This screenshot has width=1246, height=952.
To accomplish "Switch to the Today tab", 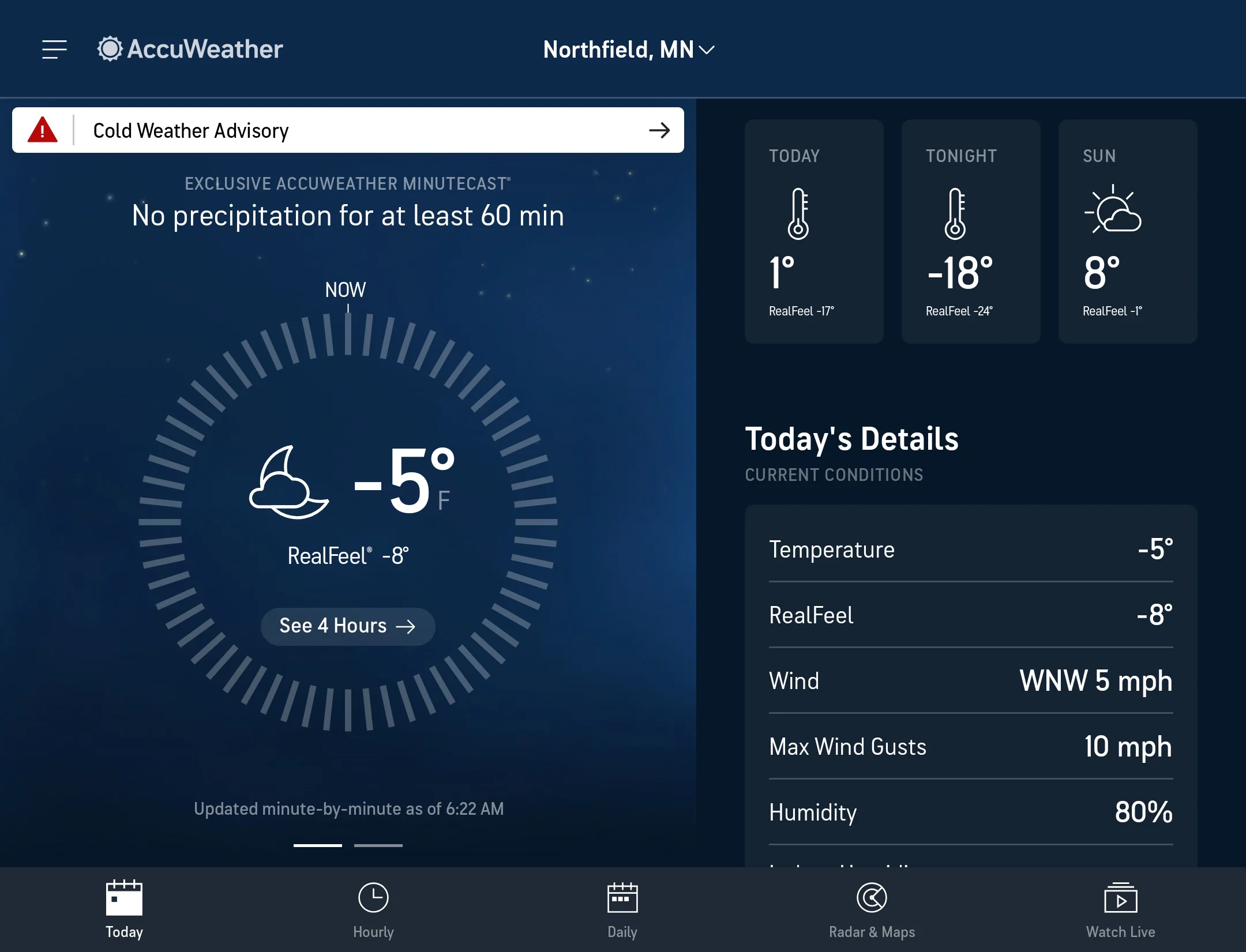I will pos(124,910).
